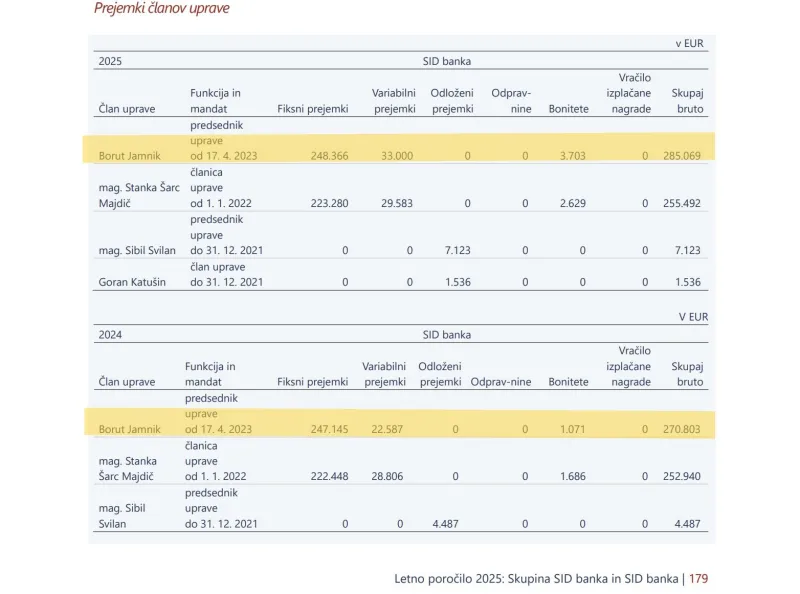Click page number 179 in footer
The height and width of the screenshot is (594, 800).
pyautogui.click(x=698, y=579)
